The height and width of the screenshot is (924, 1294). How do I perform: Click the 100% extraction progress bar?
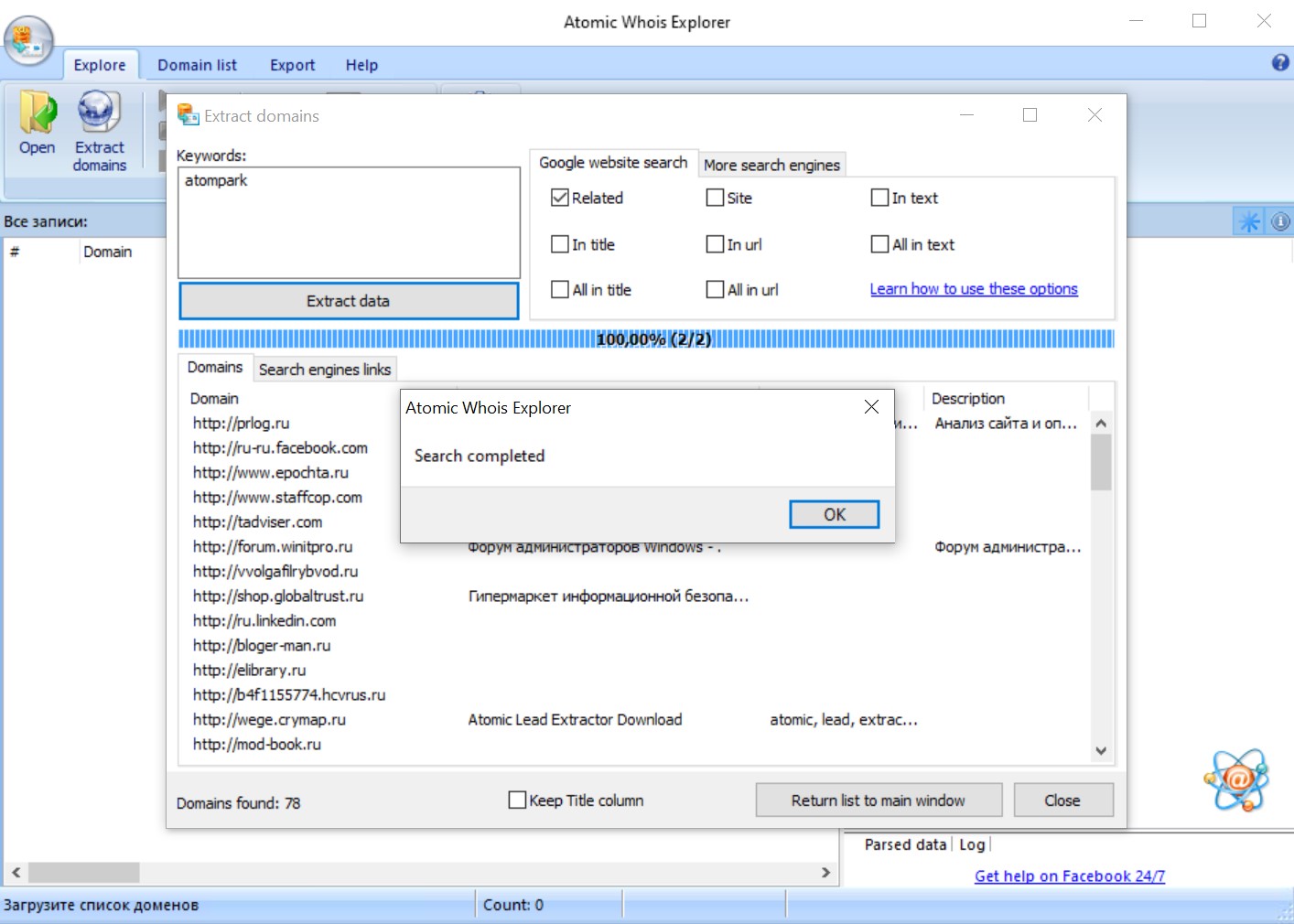(646, 339)
